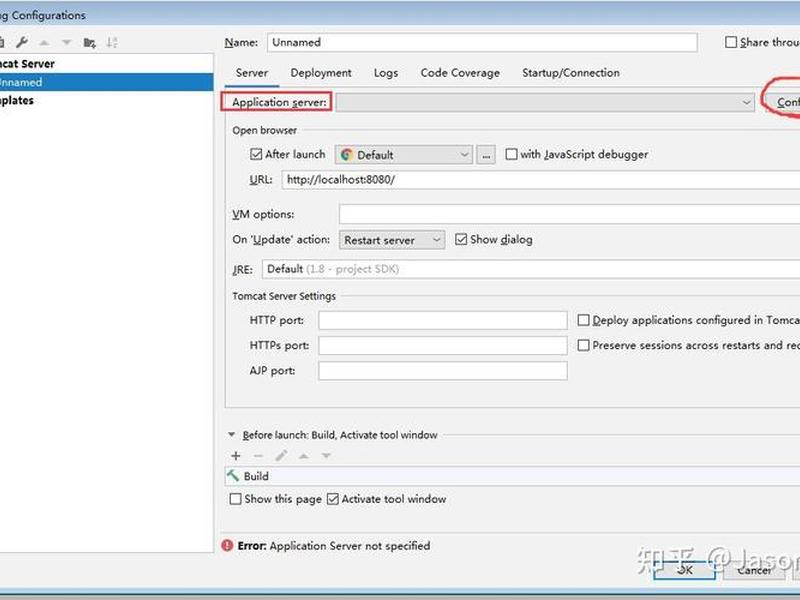Click the move task down arrow under Before launch
Image resolution: width=800 pixels, height=600 pixels.
(326, 456)
